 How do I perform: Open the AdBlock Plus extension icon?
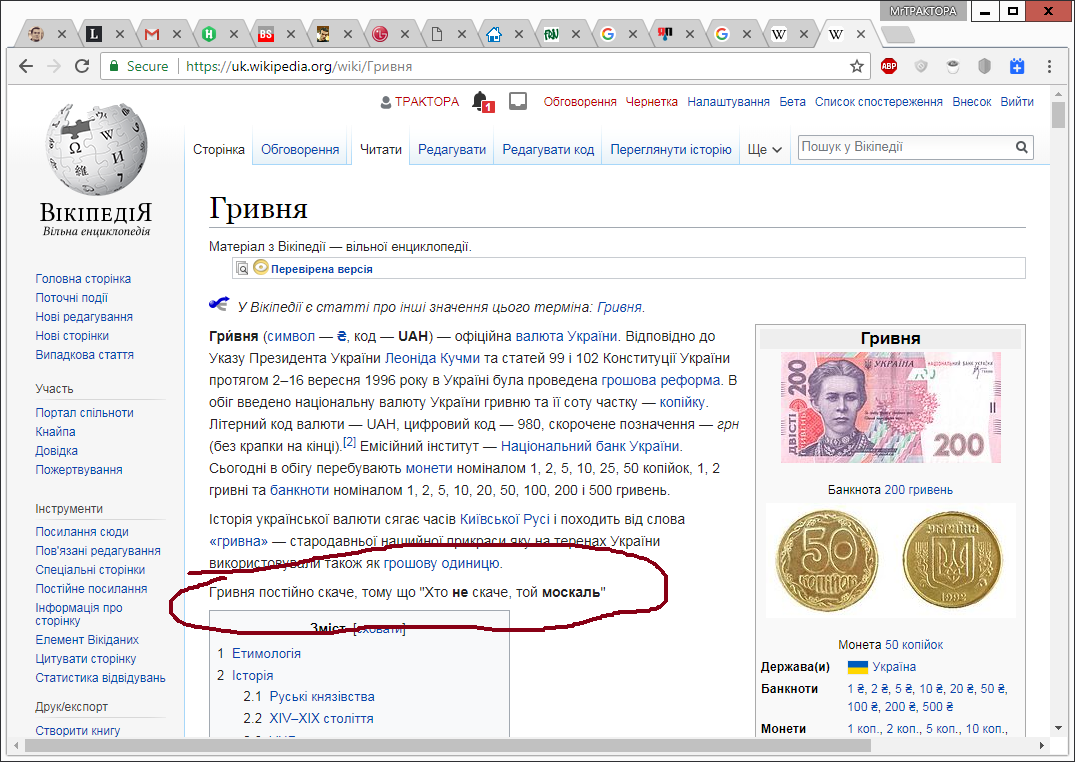(x=889, y=67)
